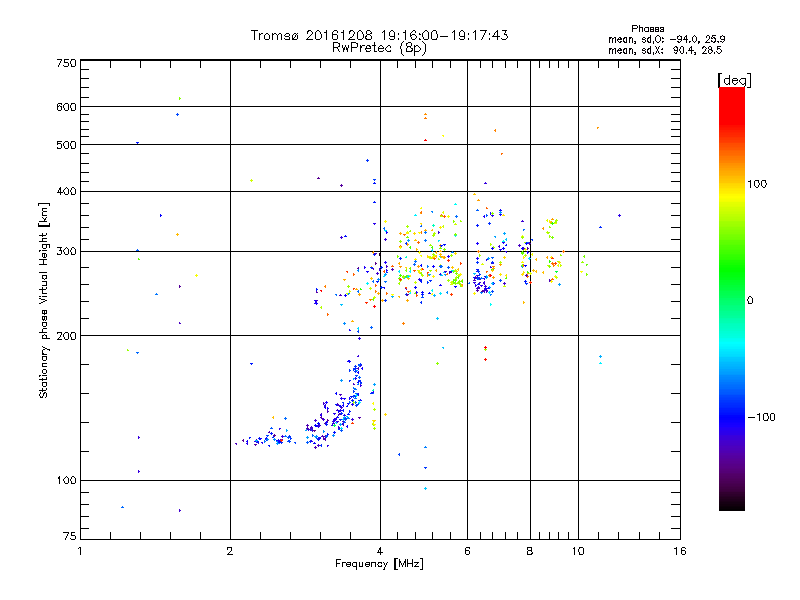
Task: Click the y-axis tick label '200'
Action: click(x=67, y=336)
